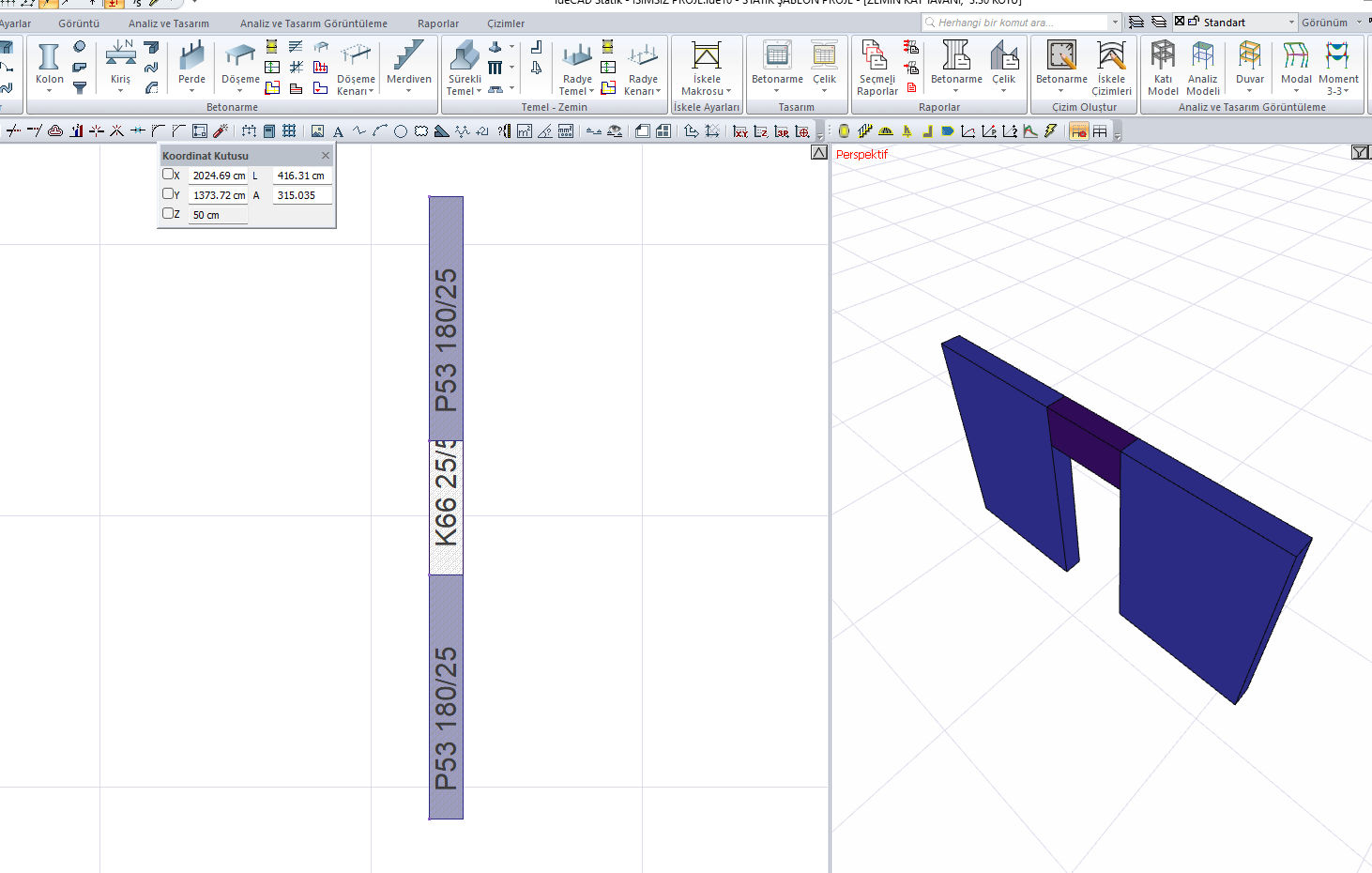Viewport: 1372px width, 873px height.
Task: Open the Görüntü ribbon tab
Action: [79, 23]
